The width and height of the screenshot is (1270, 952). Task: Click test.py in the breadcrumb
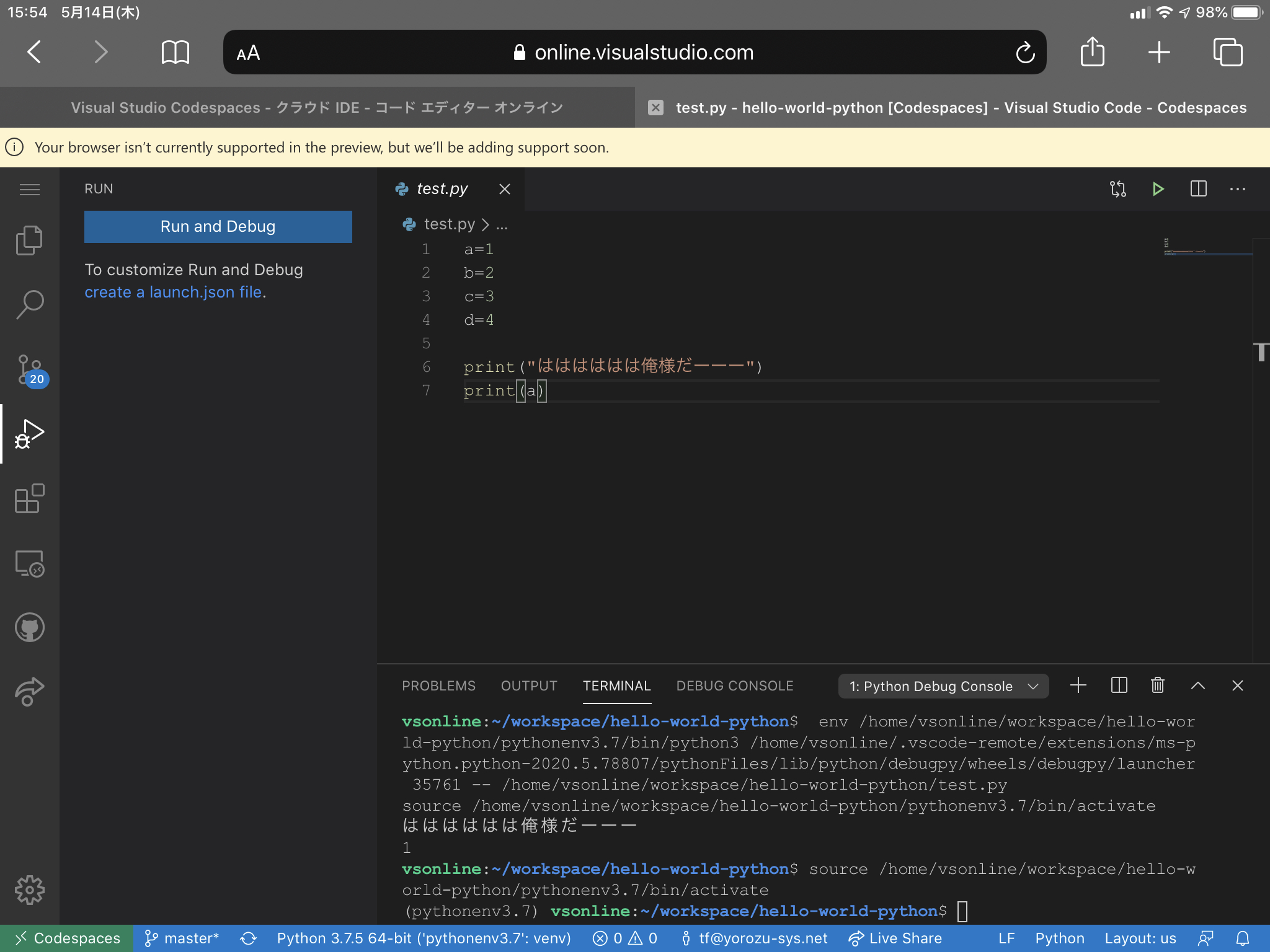[449, 224]
